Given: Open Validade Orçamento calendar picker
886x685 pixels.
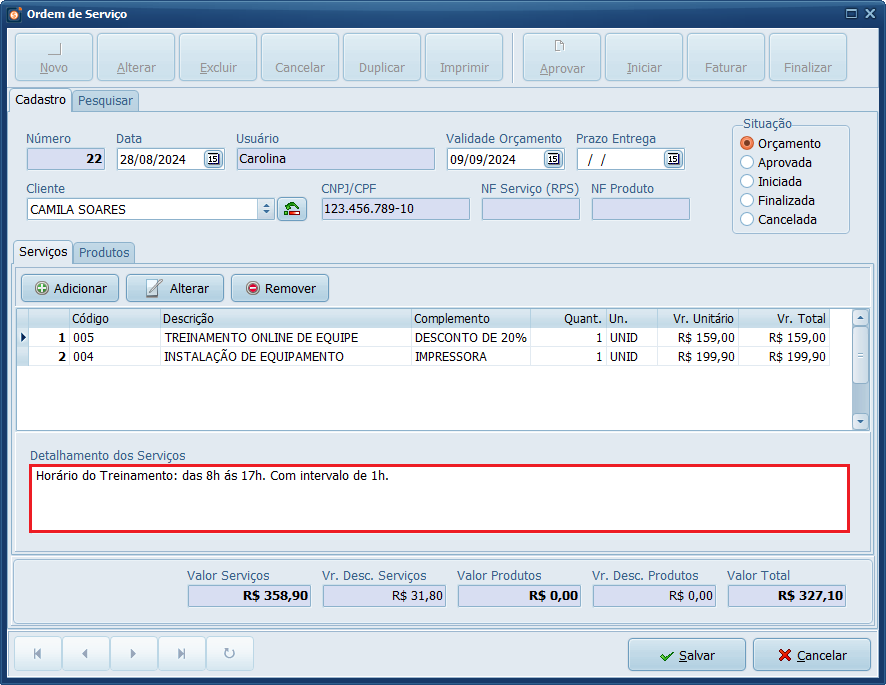Looking at the screenshot, I should (x=553, y=159).
